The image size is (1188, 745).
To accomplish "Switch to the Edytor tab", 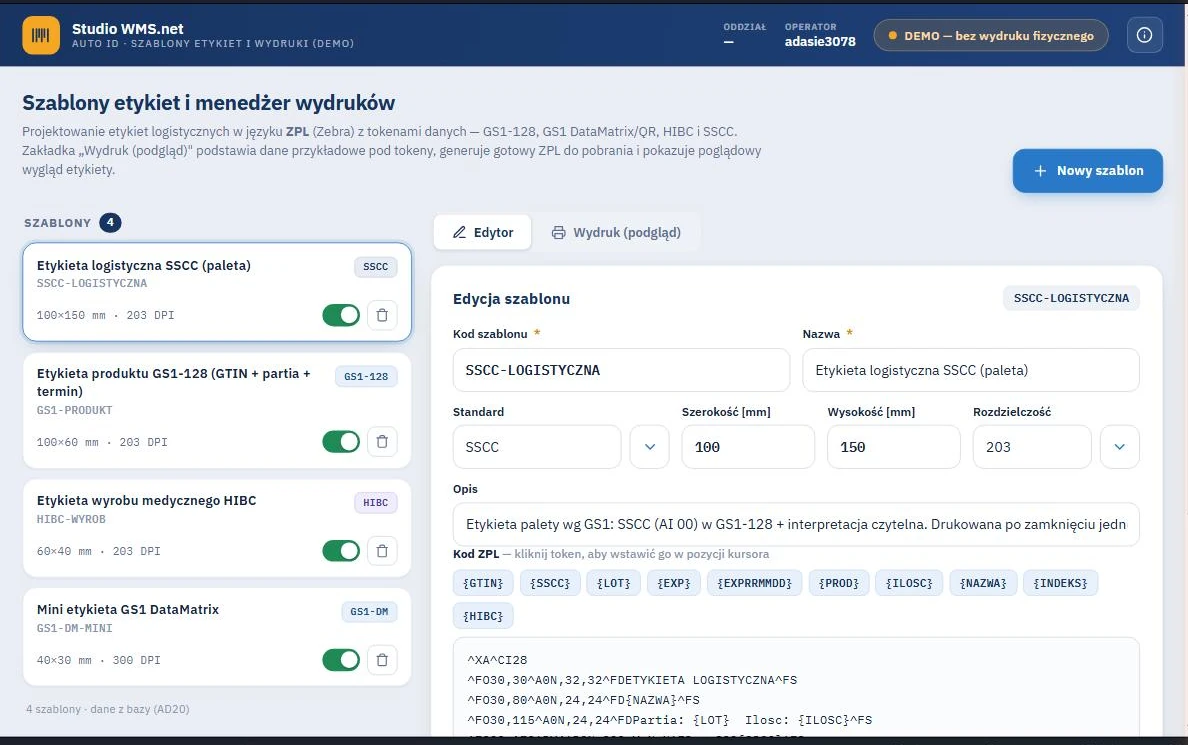I will [483, 233].
